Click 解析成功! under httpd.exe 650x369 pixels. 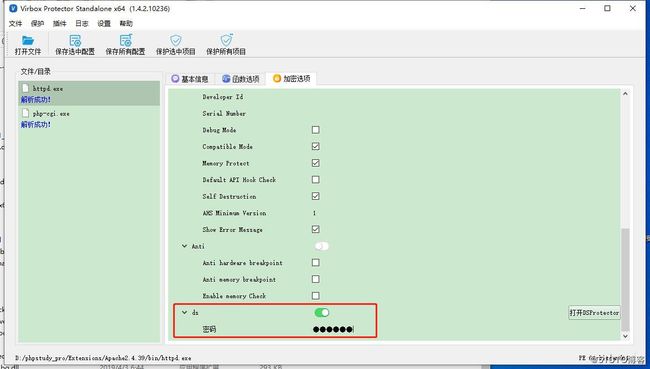coord(36,100)
